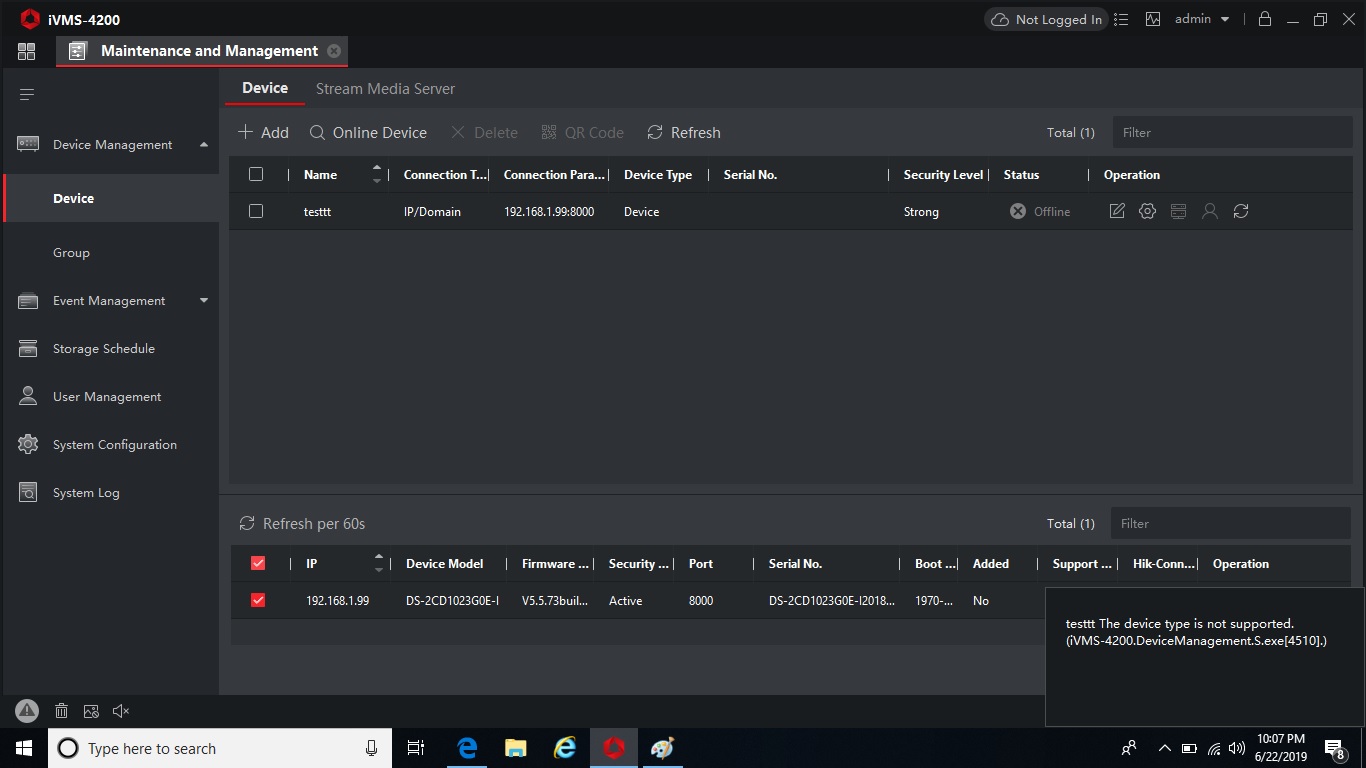Viewport: 1366px width, 768px height.
Task: Click the upper device Filter field
Action: (x=1231, y=132)
